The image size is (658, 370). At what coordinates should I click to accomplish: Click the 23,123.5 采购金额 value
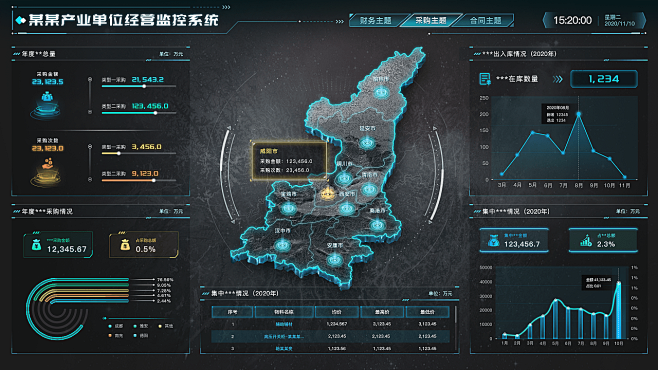coord(47,82)
